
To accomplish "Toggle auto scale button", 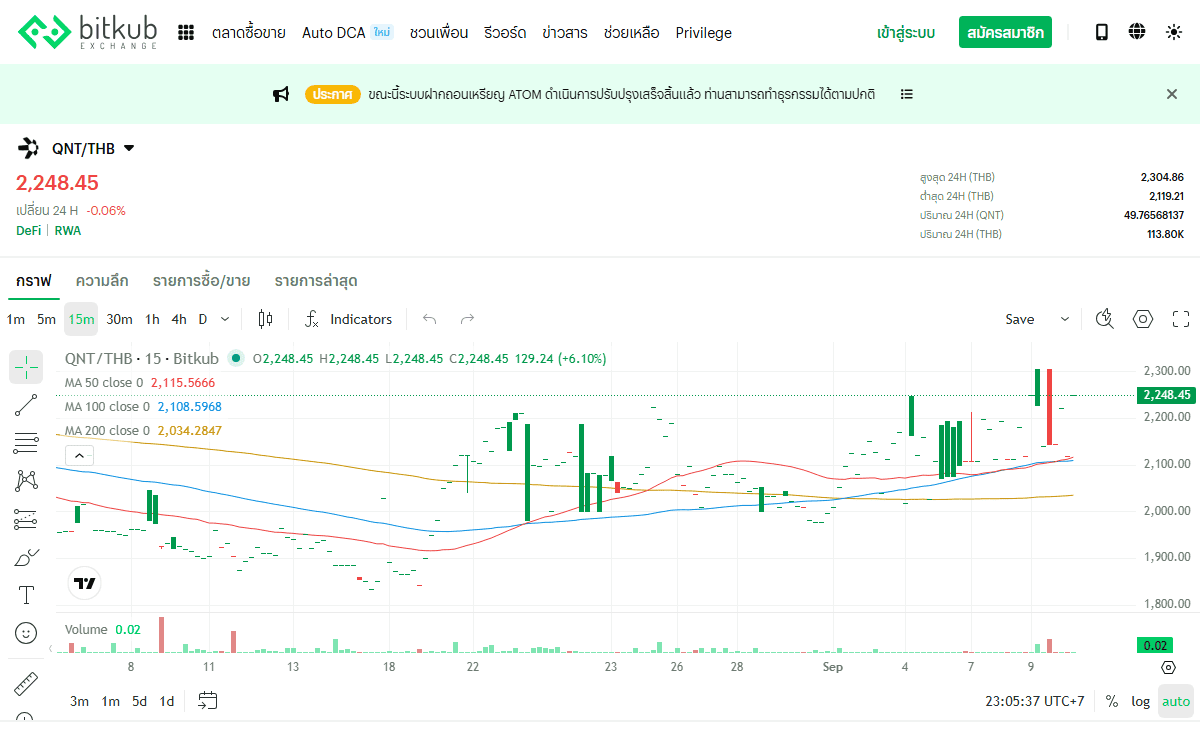I will (1176, 701).
